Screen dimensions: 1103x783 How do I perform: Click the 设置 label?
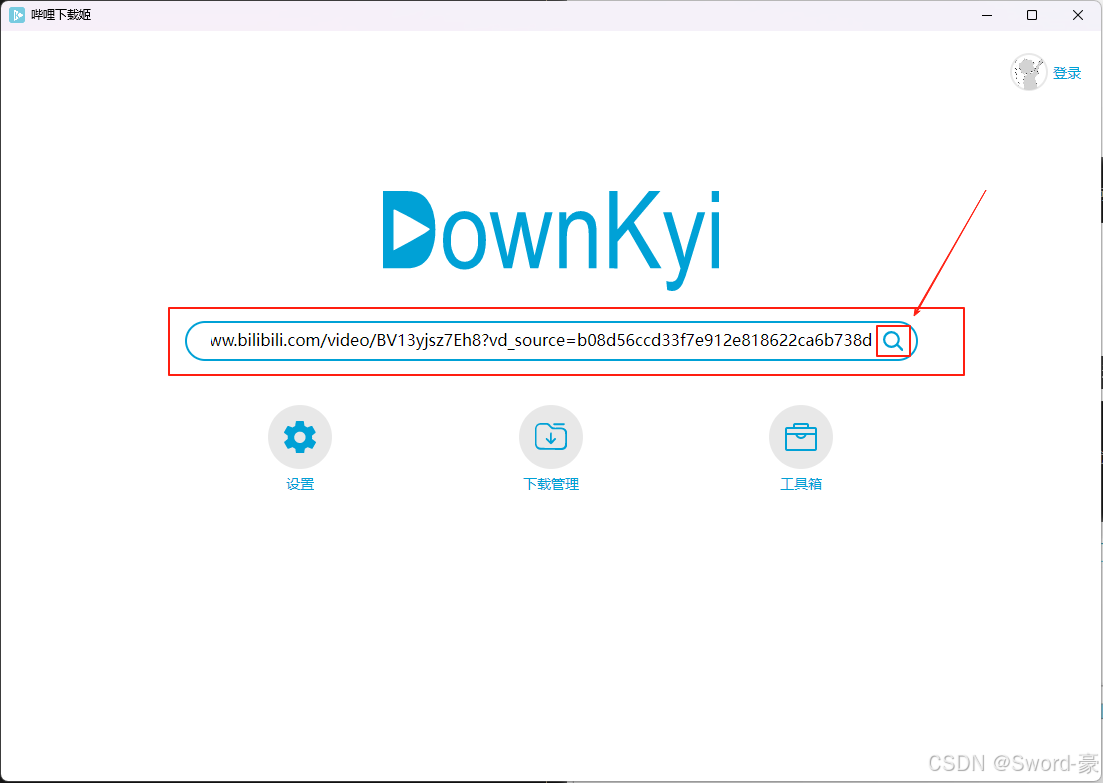point(300,484)
